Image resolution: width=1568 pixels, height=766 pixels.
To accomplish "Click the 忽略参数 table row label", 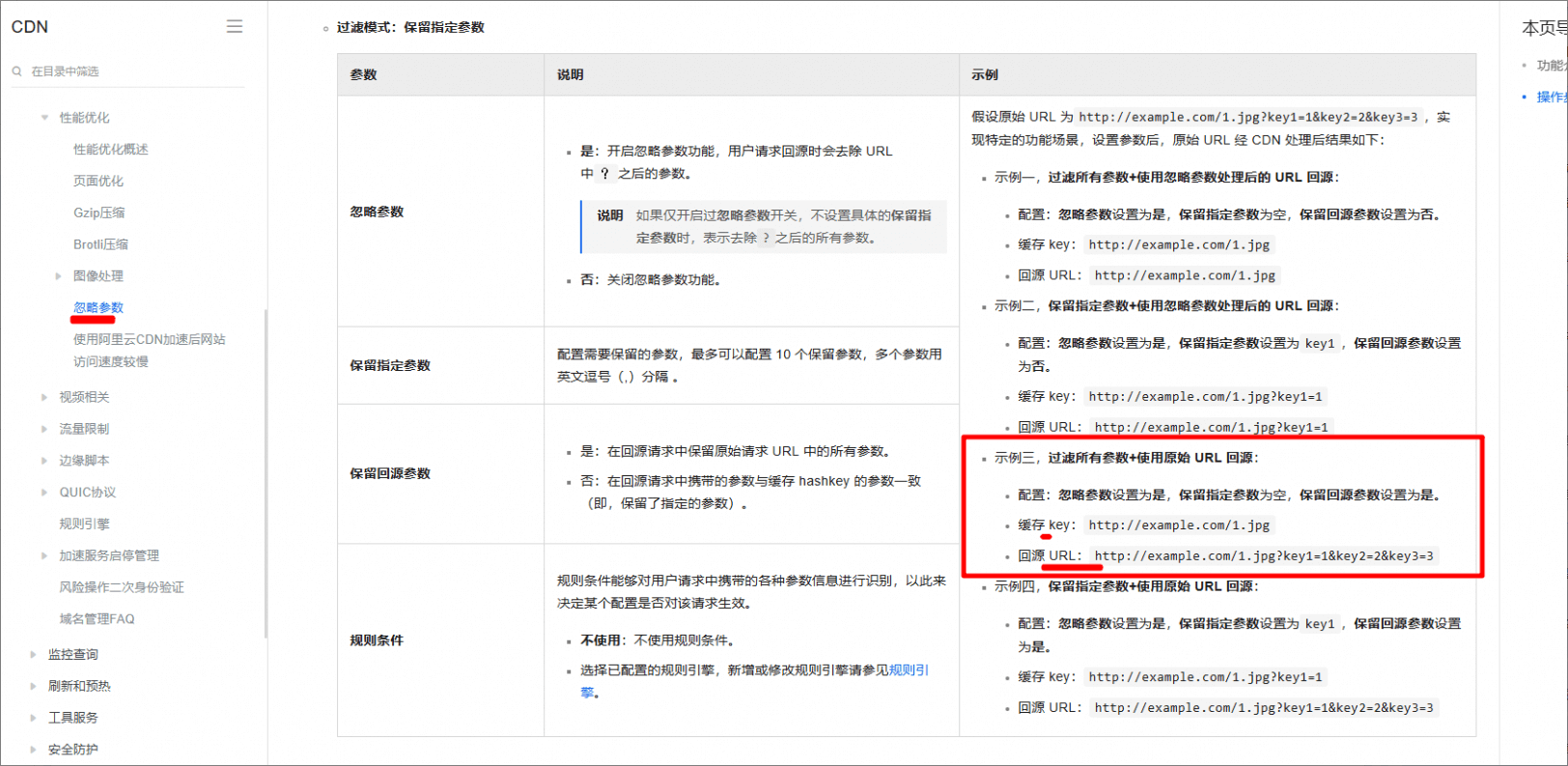I will (x=377, y=212).
